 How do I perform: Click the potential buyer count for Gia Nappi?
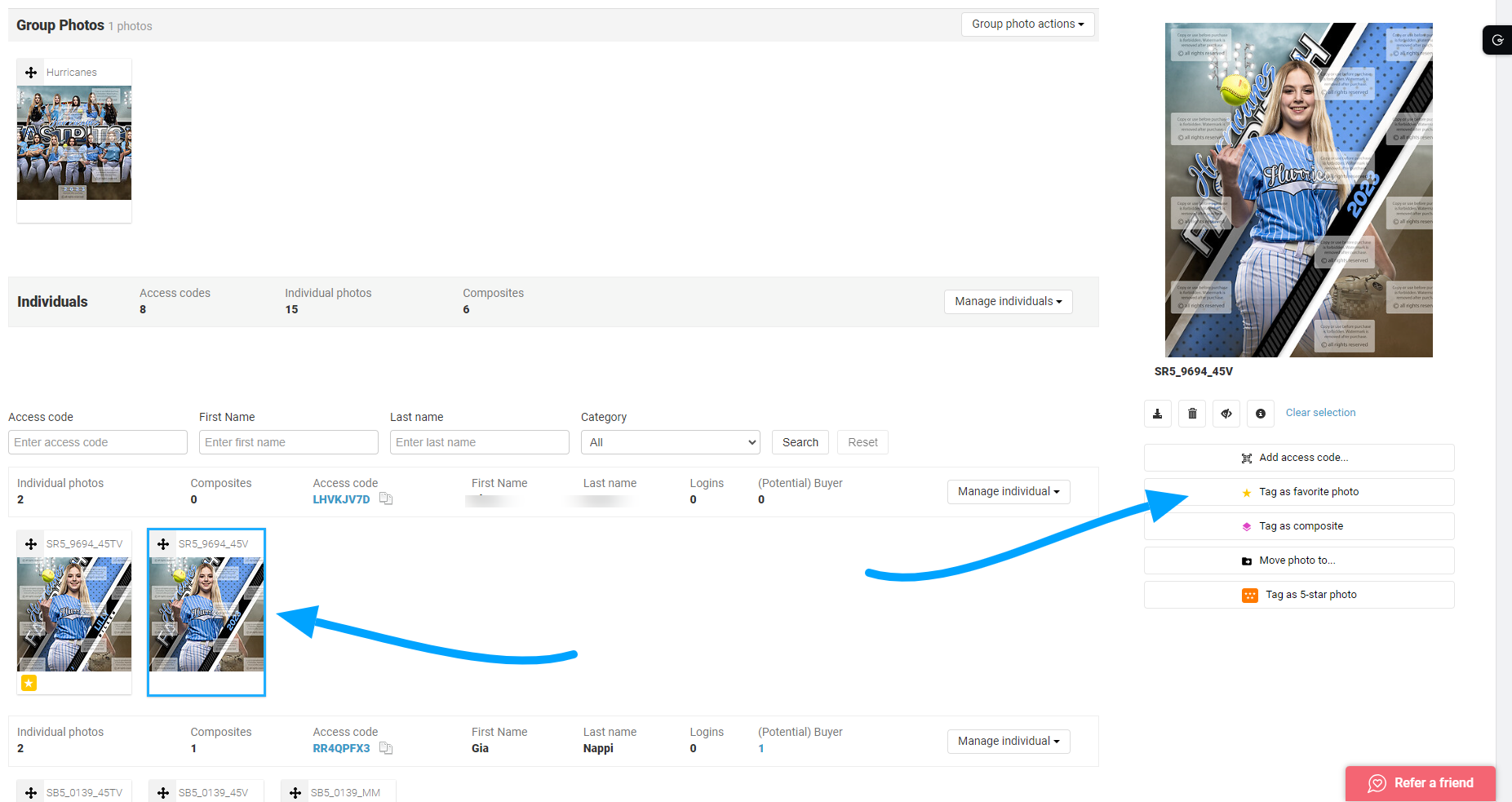761,749
